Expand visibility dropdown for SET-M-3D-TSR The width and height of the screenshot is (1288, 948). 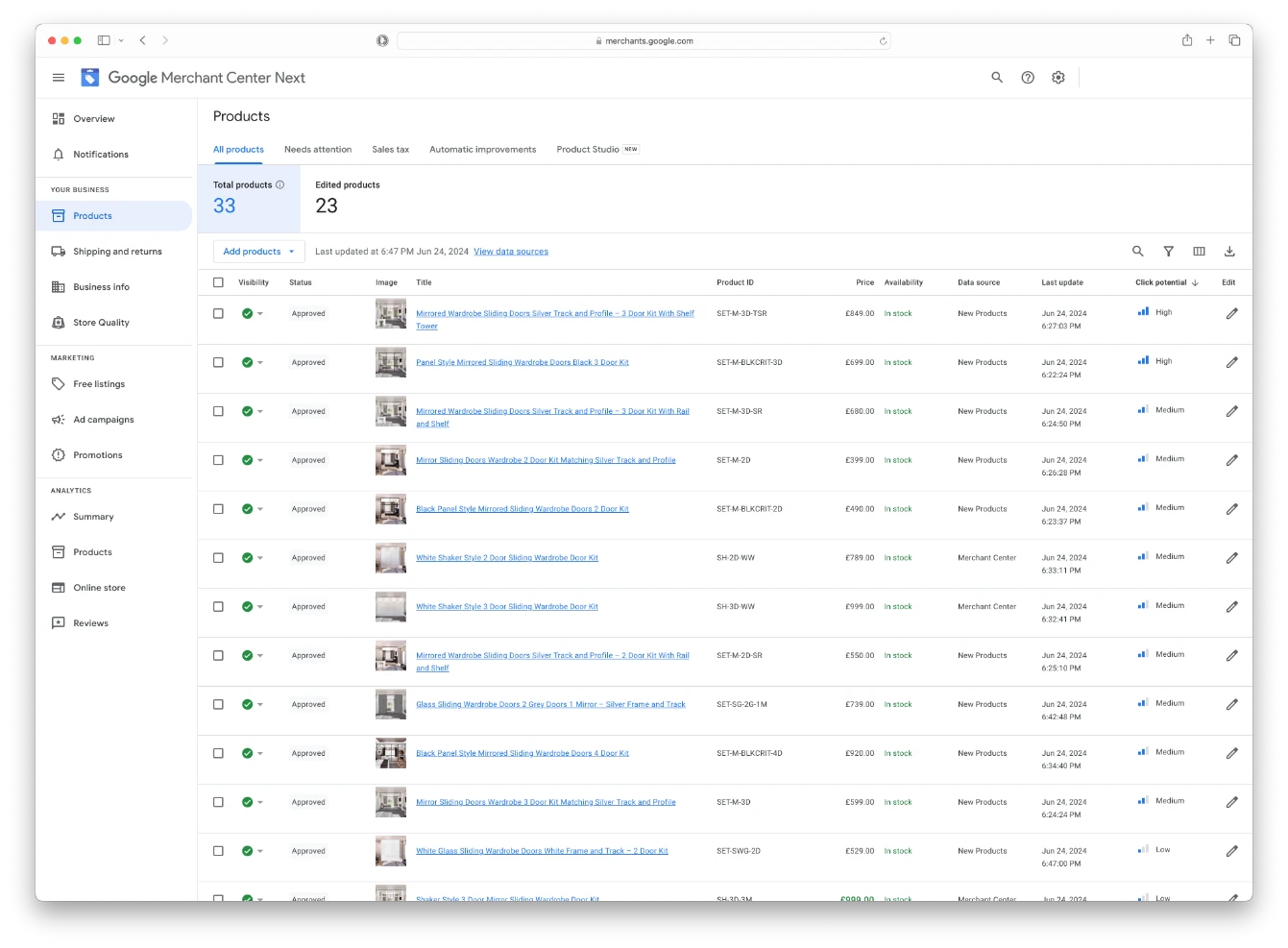coord(260,314)
